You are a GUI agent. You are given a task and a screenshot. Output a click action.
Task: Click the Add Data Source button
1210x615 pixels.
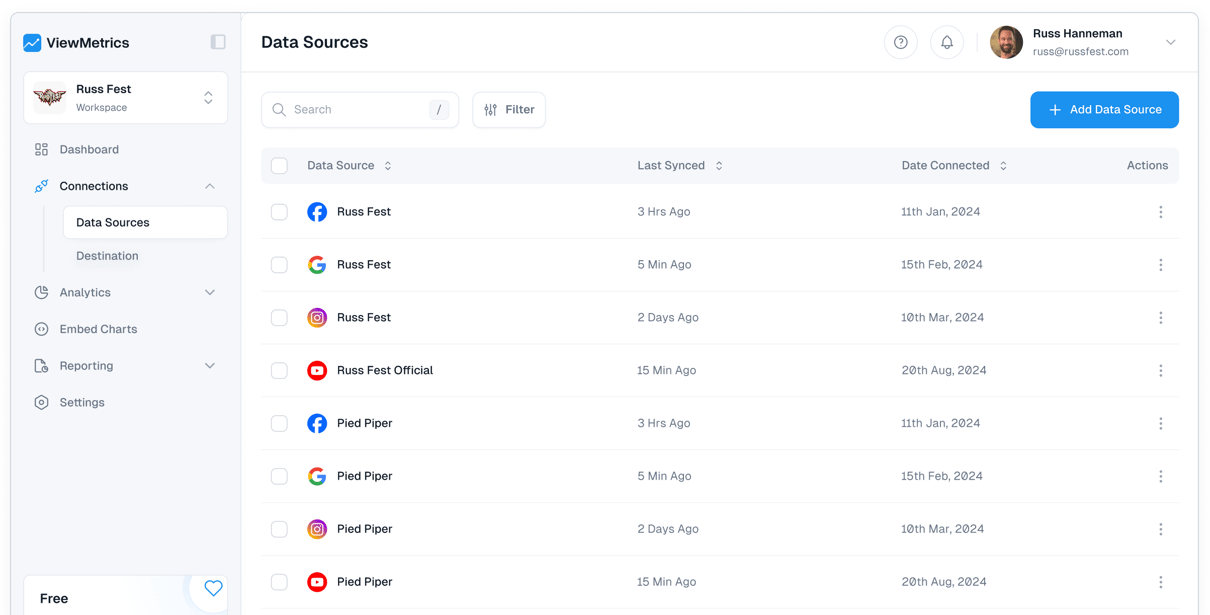[x=1104, y=110]
